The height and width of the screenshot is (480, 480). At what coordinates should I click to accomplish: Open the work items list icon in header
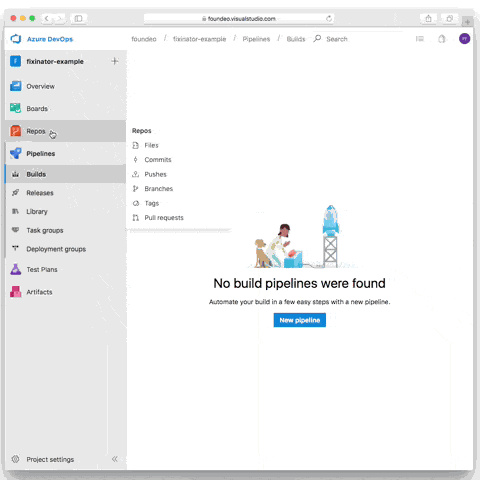[x=420, y=39]
